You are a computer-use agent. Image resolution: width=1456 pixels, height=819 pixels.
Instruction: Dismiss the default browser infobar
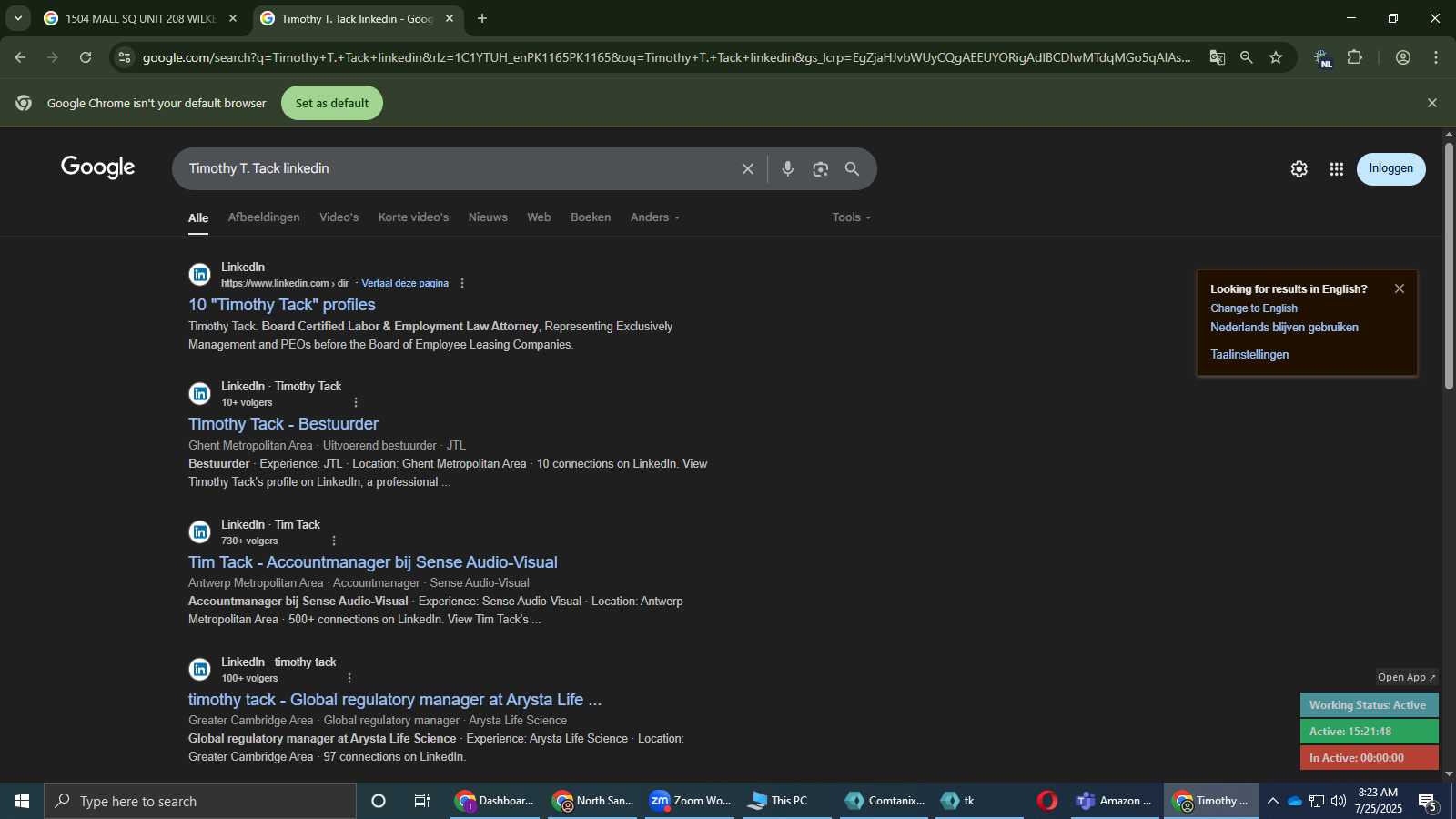click(x=1432, y=103)
